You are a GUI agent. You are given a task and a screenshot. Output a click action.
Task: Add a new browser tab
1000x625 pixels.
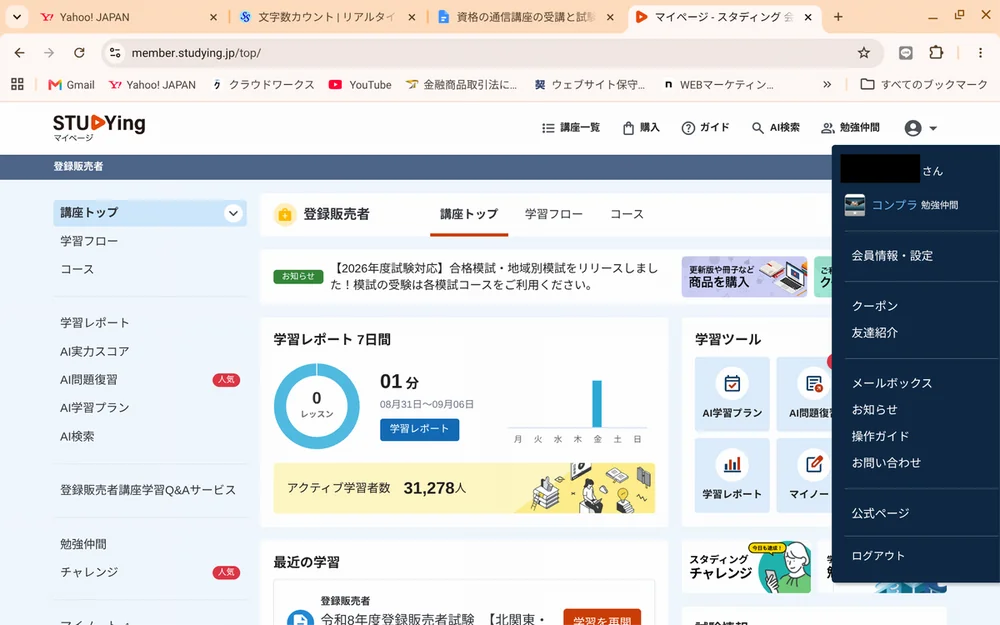click(x=838, y=17)
